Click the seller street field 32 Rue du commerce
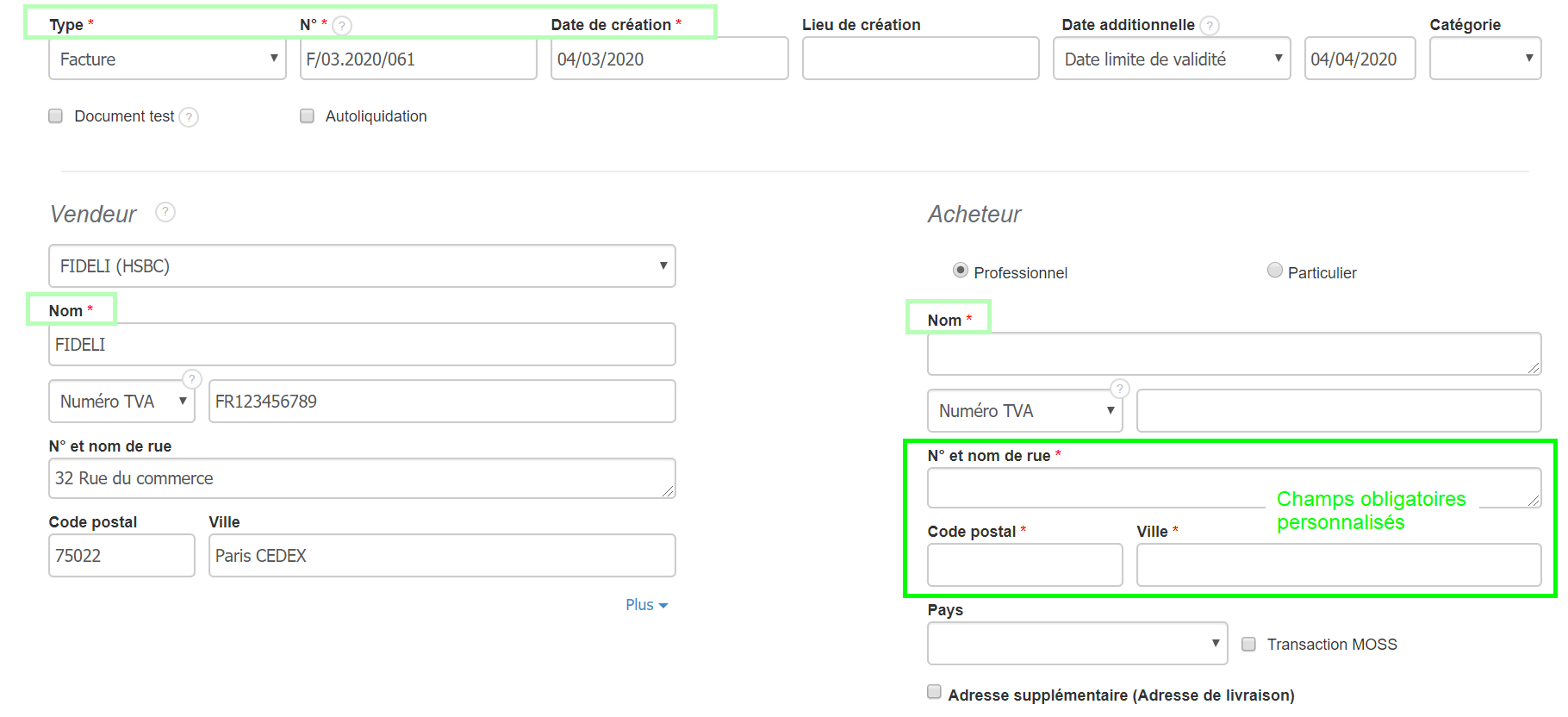The image size is (1568, 717). 362,478
